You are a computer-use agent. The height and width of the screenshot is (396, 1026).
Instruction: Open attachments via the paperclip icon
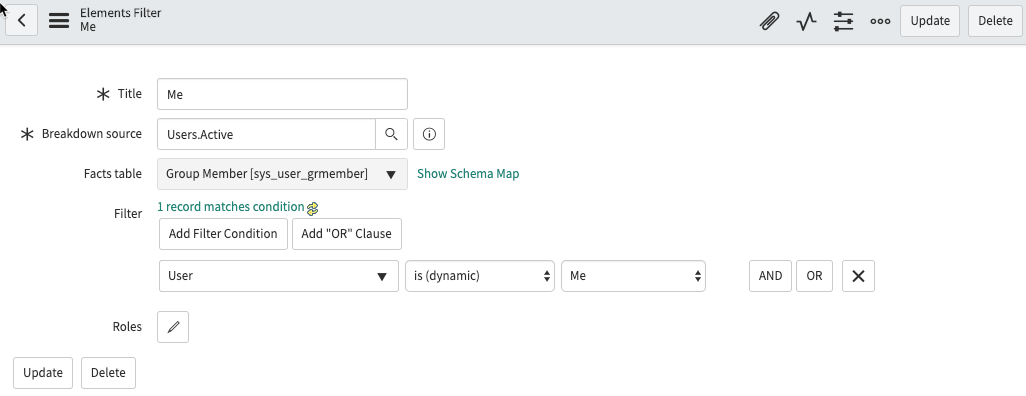(x=770, y=21)
